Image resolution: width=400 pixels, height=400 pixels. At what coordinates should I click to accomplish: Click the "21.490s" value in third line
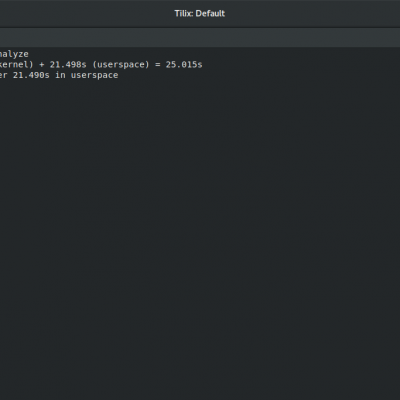click(x=31, y=75)
